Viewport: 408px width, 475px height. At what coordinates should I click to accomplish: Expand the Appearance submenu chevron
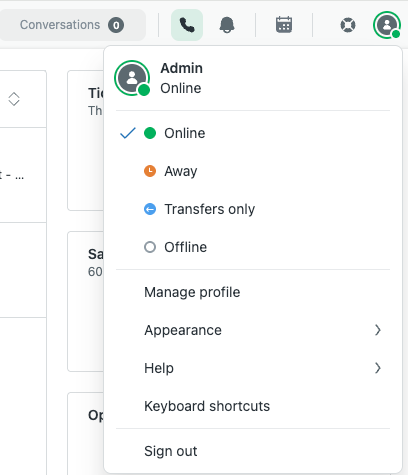tap(378, 330)
